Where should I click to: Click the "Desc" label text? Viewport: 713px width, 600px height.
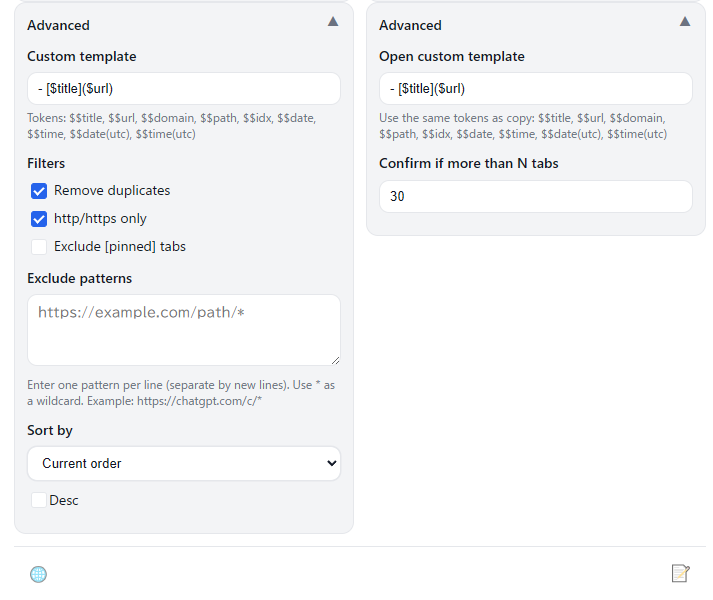(x=64, y=500)
